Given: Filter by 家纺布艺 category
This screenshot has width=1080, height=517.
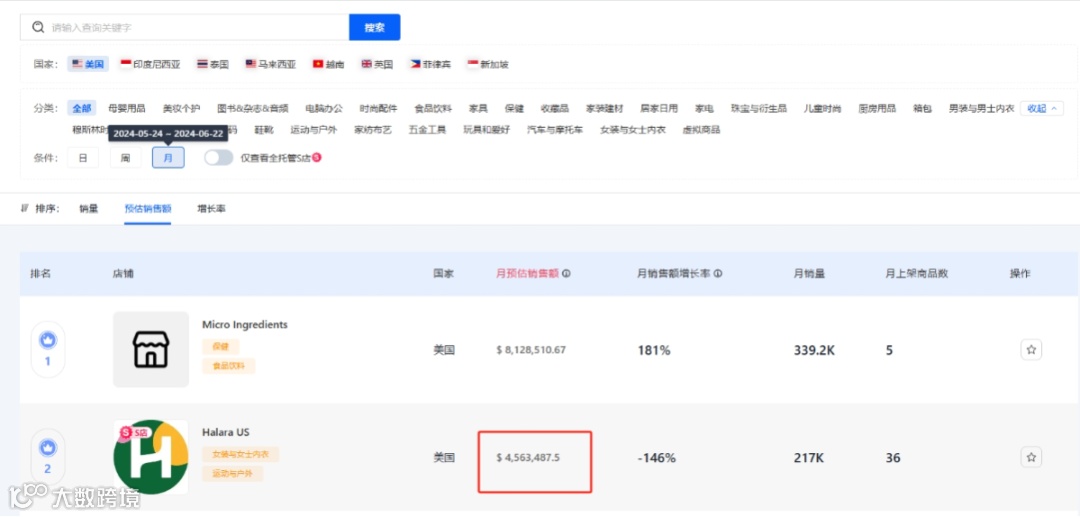Looking at the screenshot, I should click(373, 129).
